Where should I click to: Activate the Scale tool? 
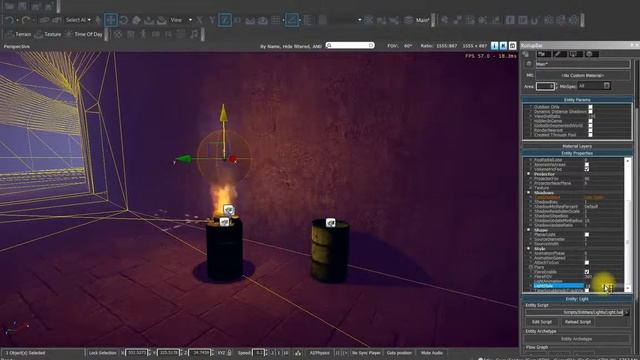pyautogui.click(x=136, y=20)
